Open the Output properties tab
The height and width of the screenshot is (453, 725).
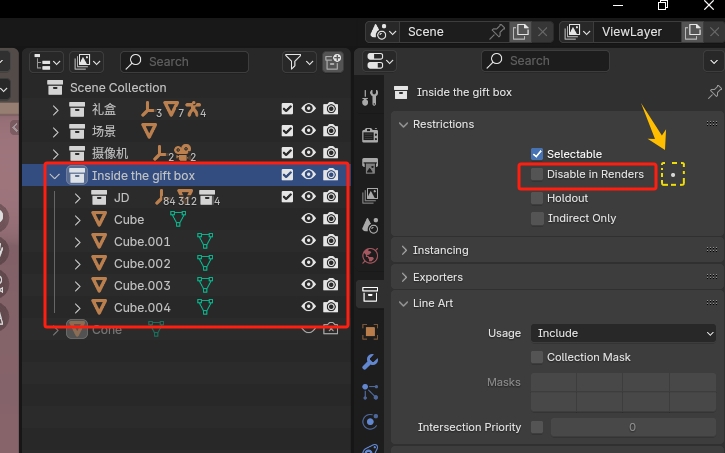pyautogui.click(x=370, y=165)
